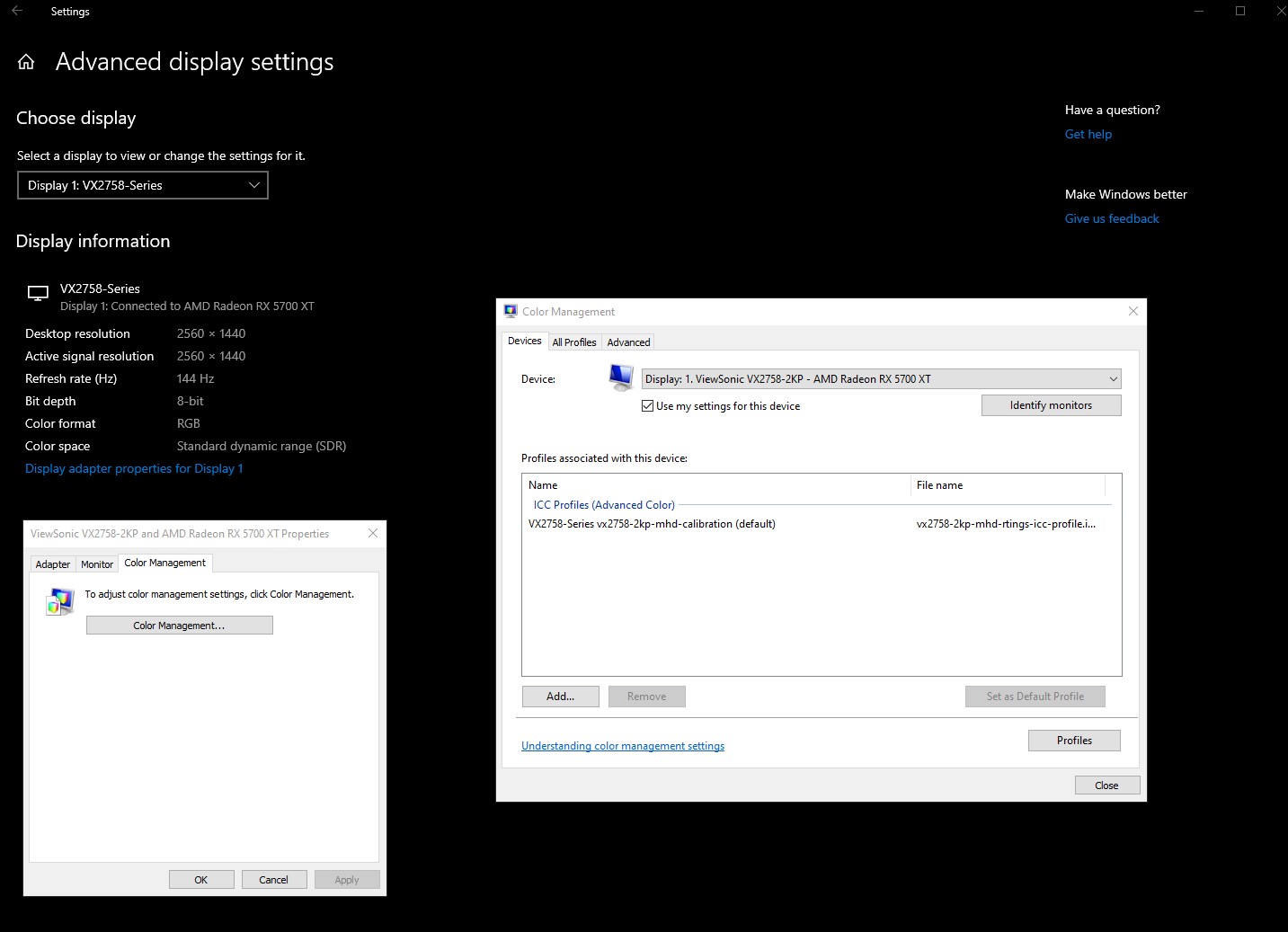Click the vx2758-2kp-mhd-rtings-icc-profile file name
Screen dimensions: 1288x932
tap(1006, 524)
